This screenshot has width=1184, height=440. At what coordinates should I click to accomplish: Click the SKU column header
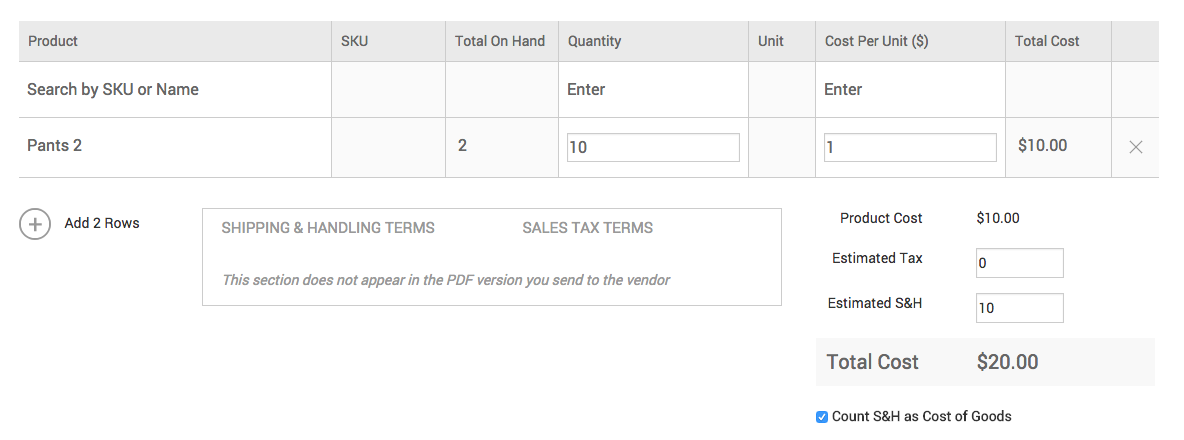pos(354,42)
